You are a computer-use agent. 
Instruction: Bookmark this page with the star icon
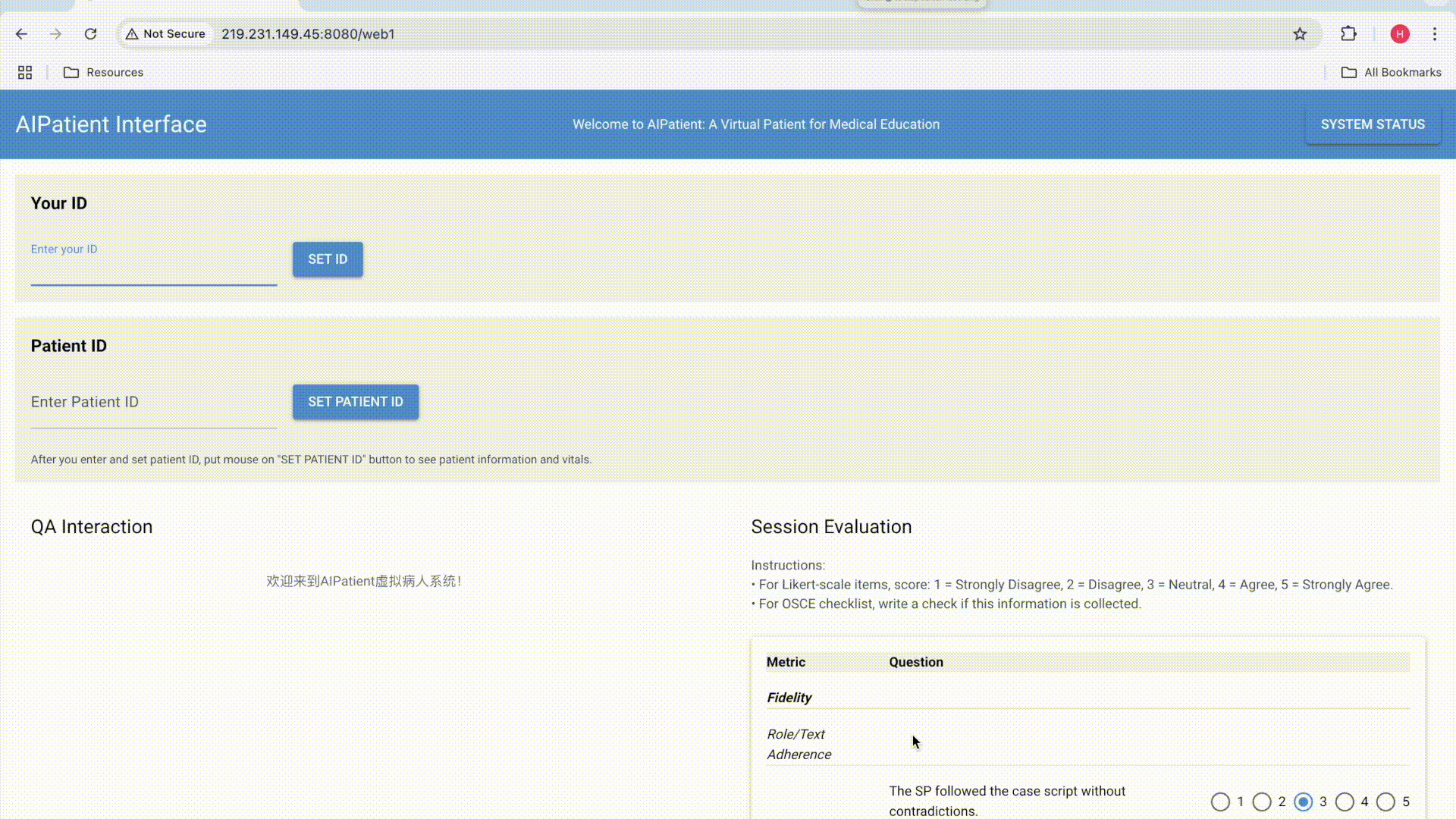(1300, 34)
